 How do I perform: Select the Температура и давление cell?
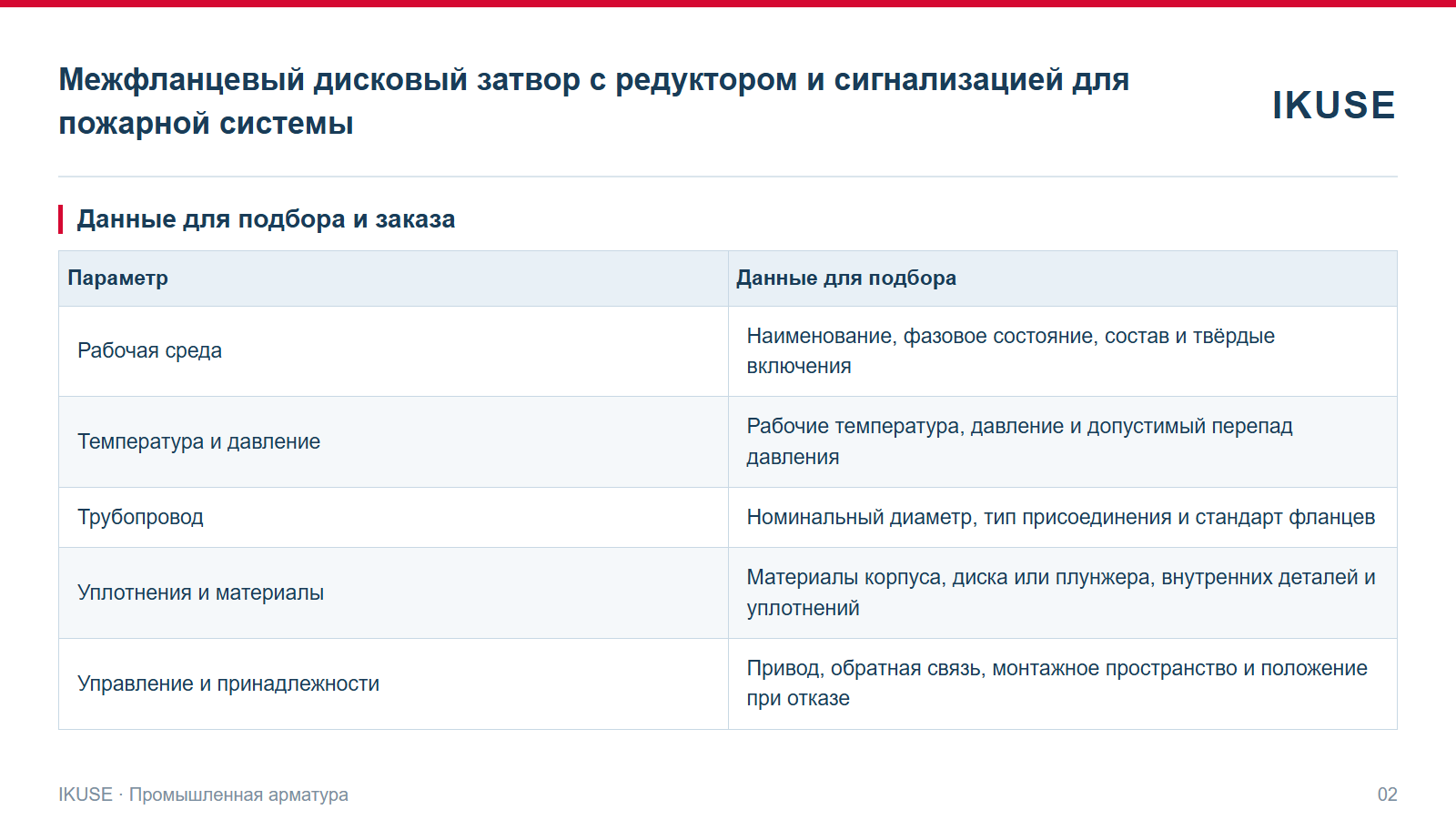[x=393, y=442]
